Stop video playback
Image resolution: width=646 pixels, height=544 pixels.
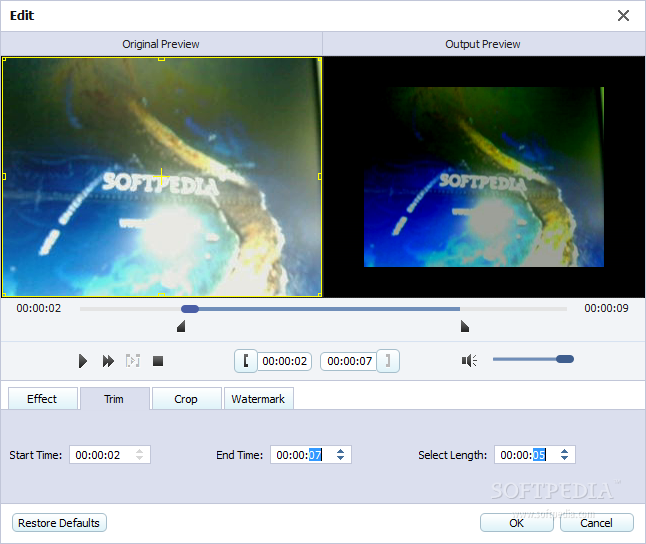coord(158,361)
